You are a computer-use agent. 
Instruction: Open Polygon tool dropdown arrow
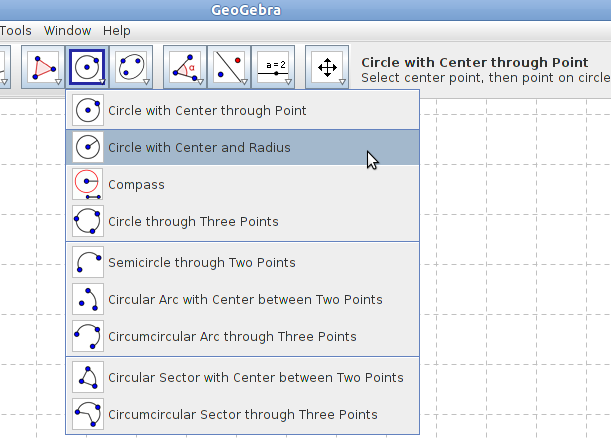58,81
